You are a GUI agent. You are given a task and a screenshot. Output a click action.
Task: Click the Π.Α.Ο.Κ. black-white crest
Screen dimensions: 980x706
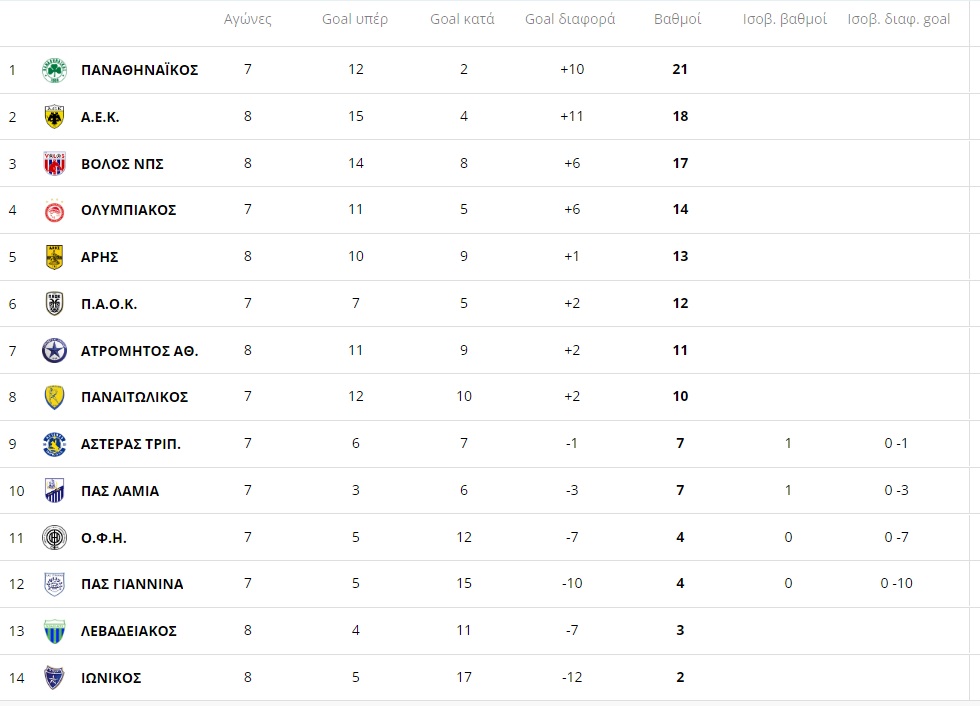pos(54,304)
